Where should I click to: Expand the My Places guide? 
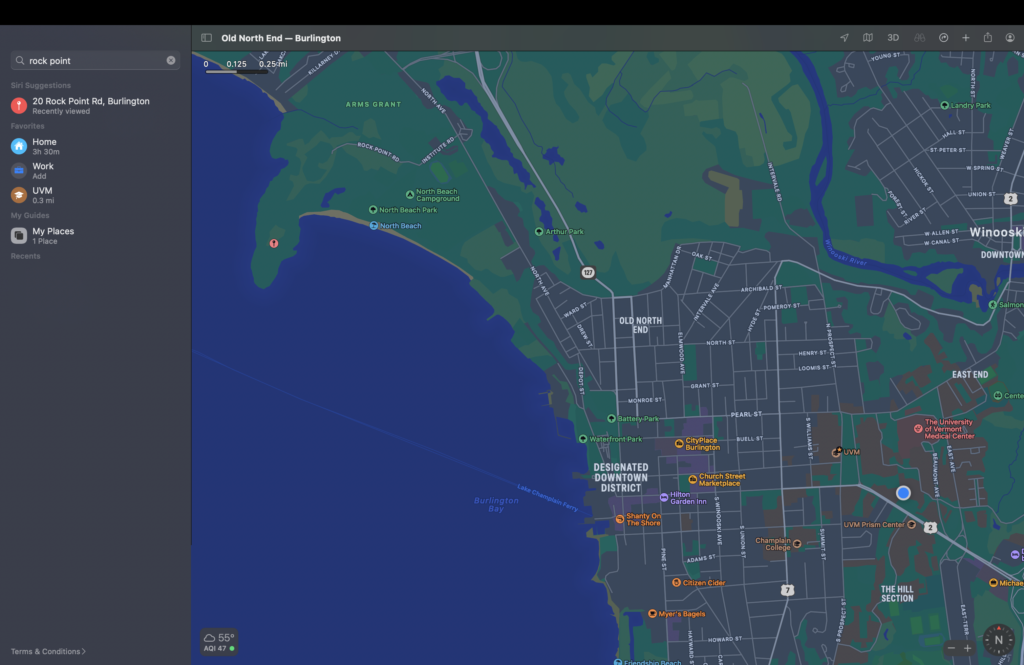pos(52,235)
